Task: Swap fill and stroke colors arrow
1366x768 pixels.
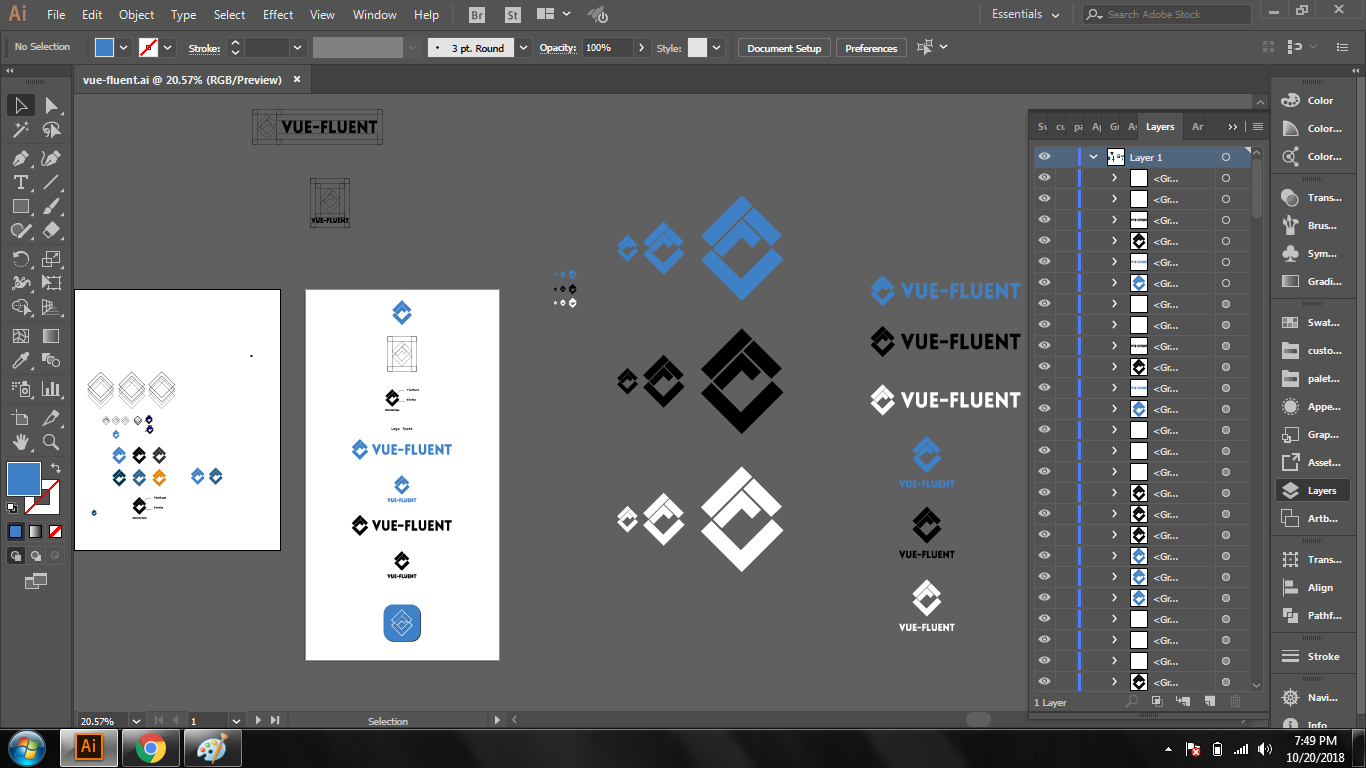Action: pyautogui.click(x=56, y=468)
